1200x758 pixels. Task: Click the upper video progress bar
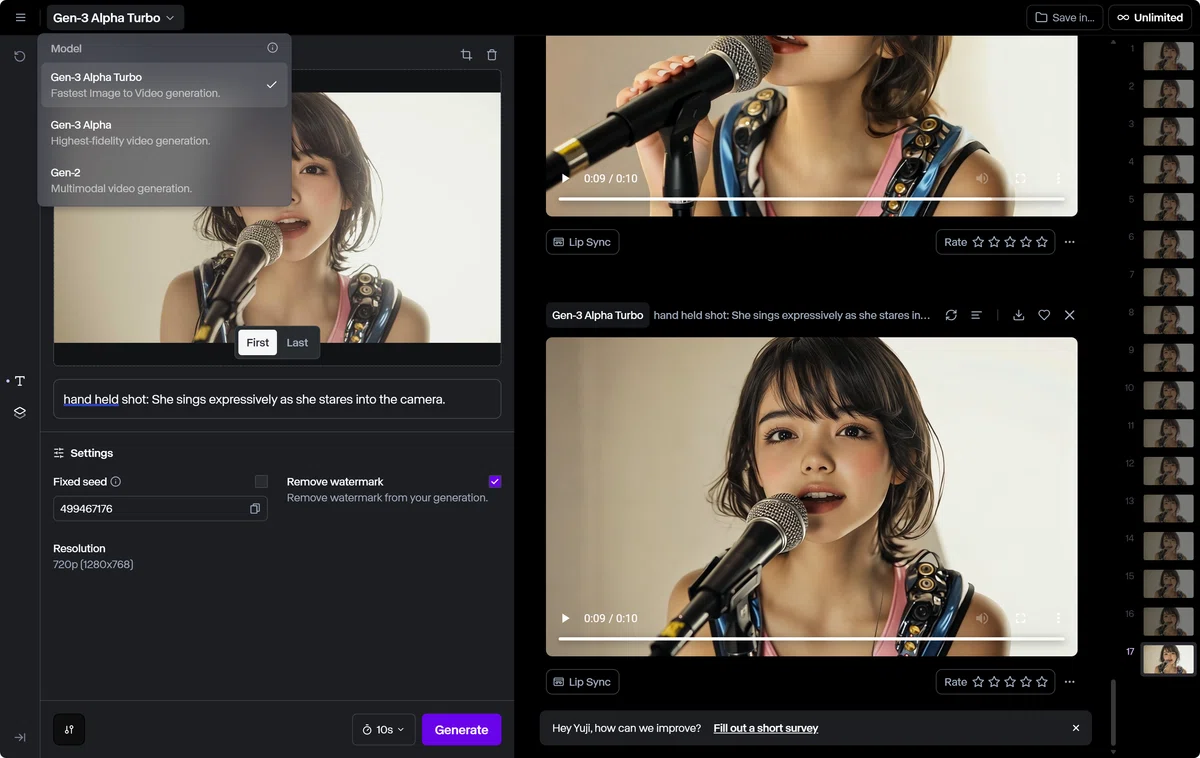click(x=811, y=199)
